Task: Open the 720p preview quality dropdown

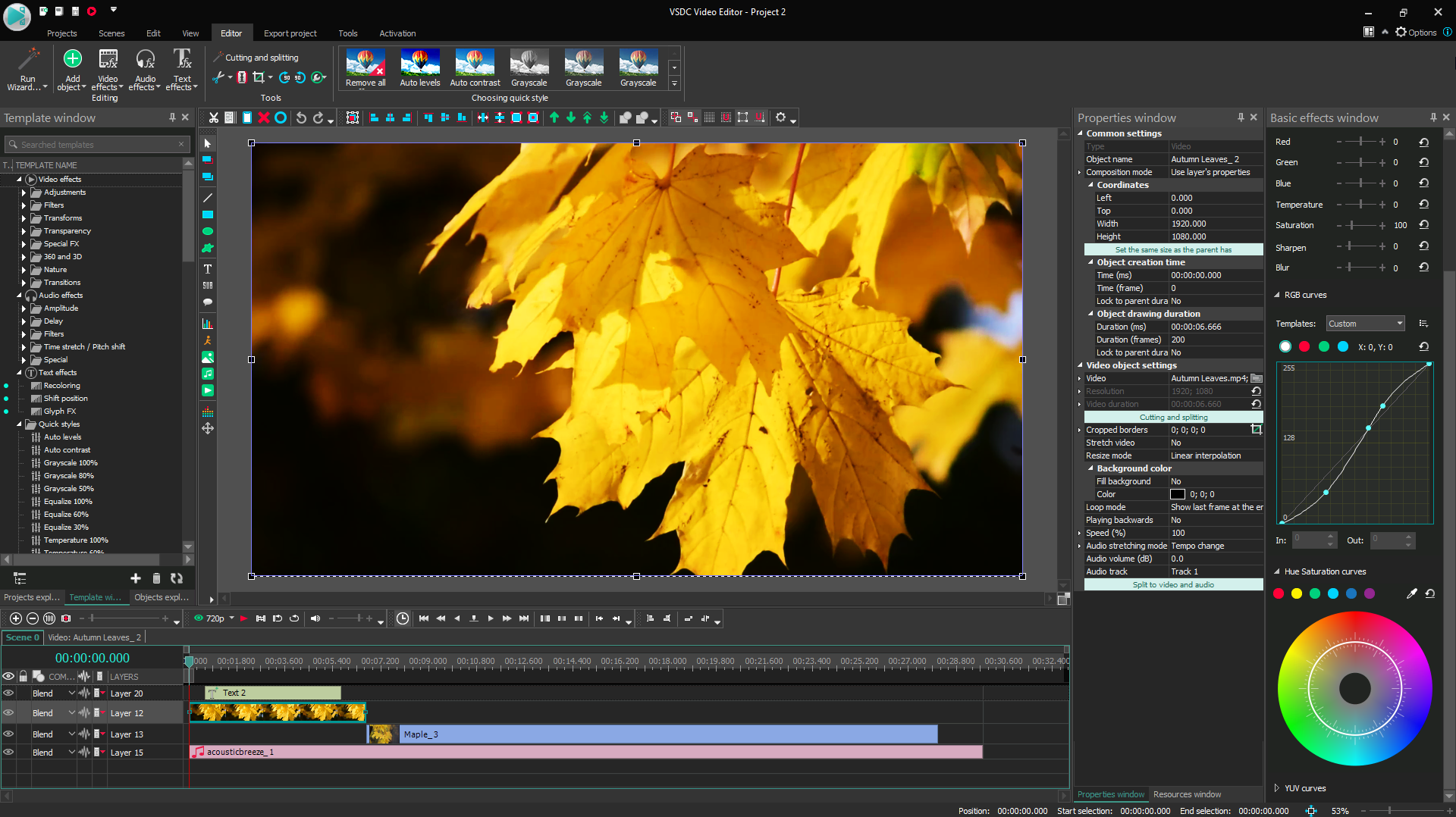Action: pyautogui.click(x=231, y=618)
